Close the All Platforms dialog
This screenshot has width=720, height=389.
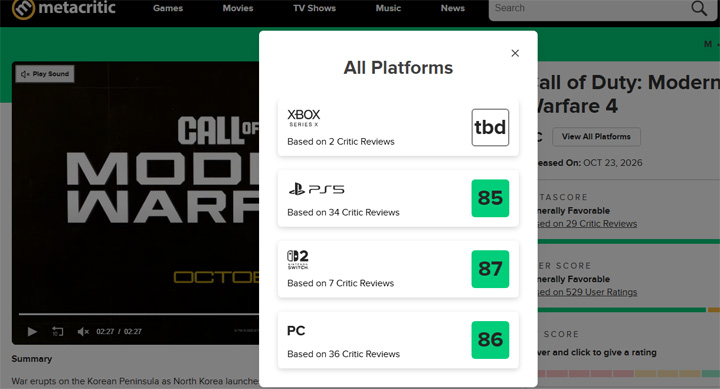click(x=515, y=53)
